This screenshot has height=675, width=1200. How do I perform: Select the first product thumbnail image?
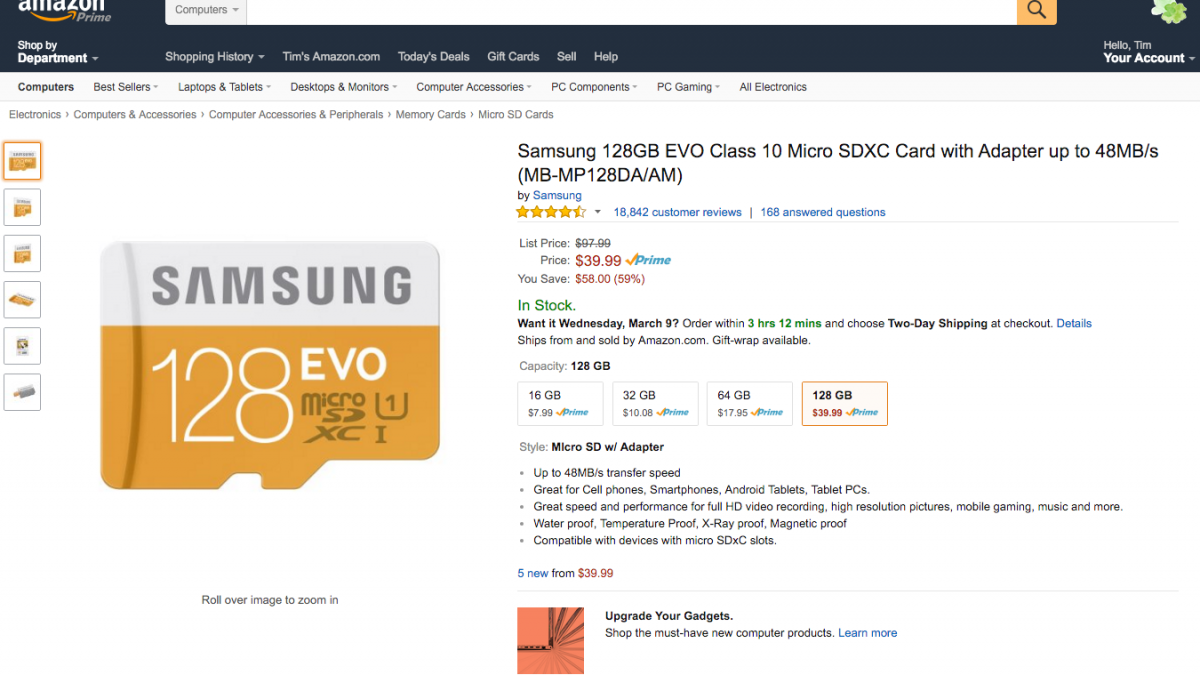click(22, 161)
